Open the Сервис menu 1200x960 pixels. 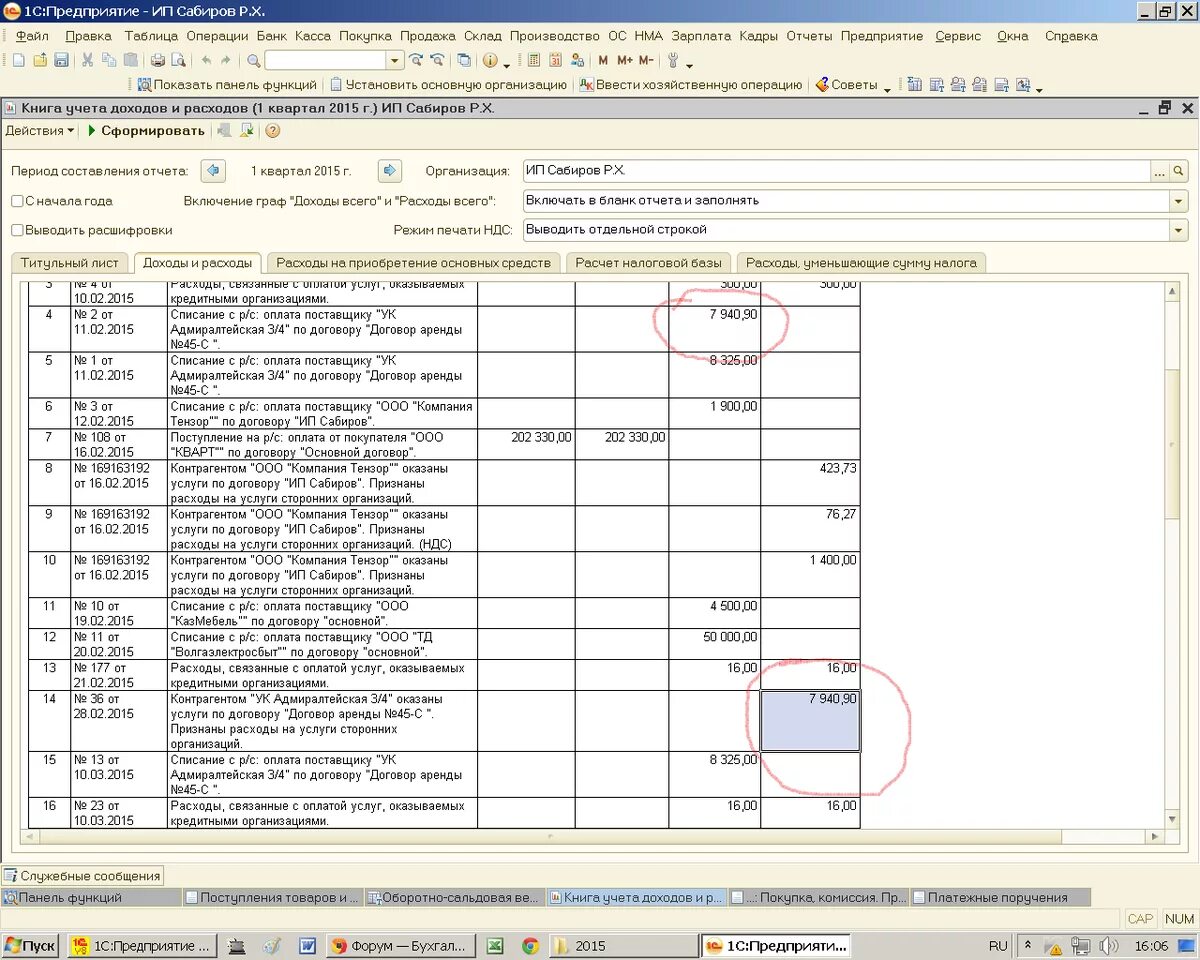[x=958, y=36]
